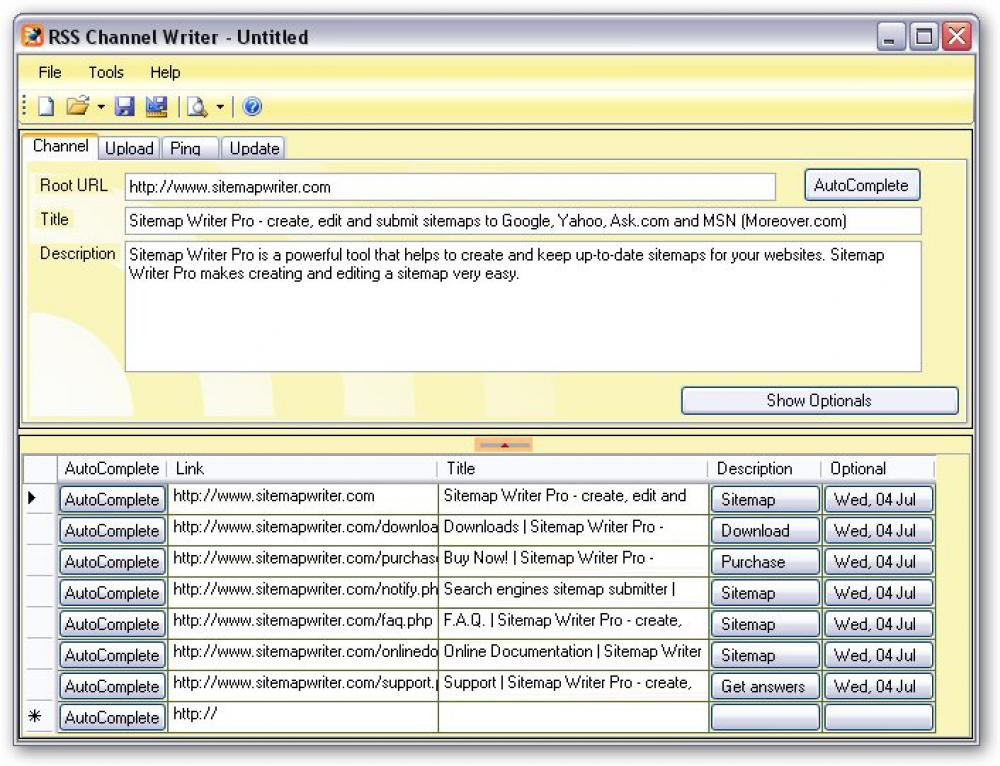The width and height of the screenshot is (1000, 766).
Task: Click inside the Root URL field
Action: pos(450,186)
